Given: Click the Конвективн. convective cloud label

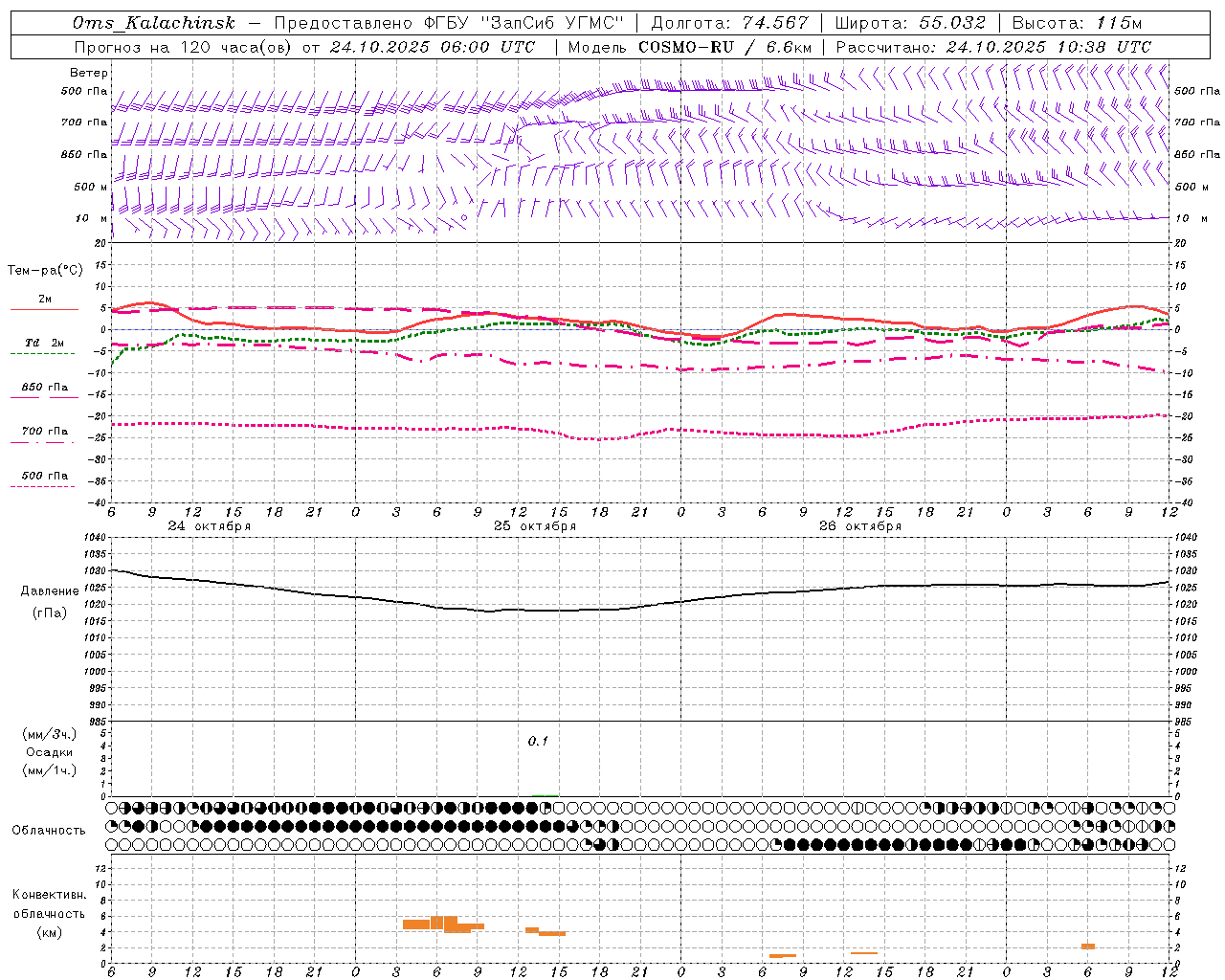Looking at the screenshot, I should point(50,895).
